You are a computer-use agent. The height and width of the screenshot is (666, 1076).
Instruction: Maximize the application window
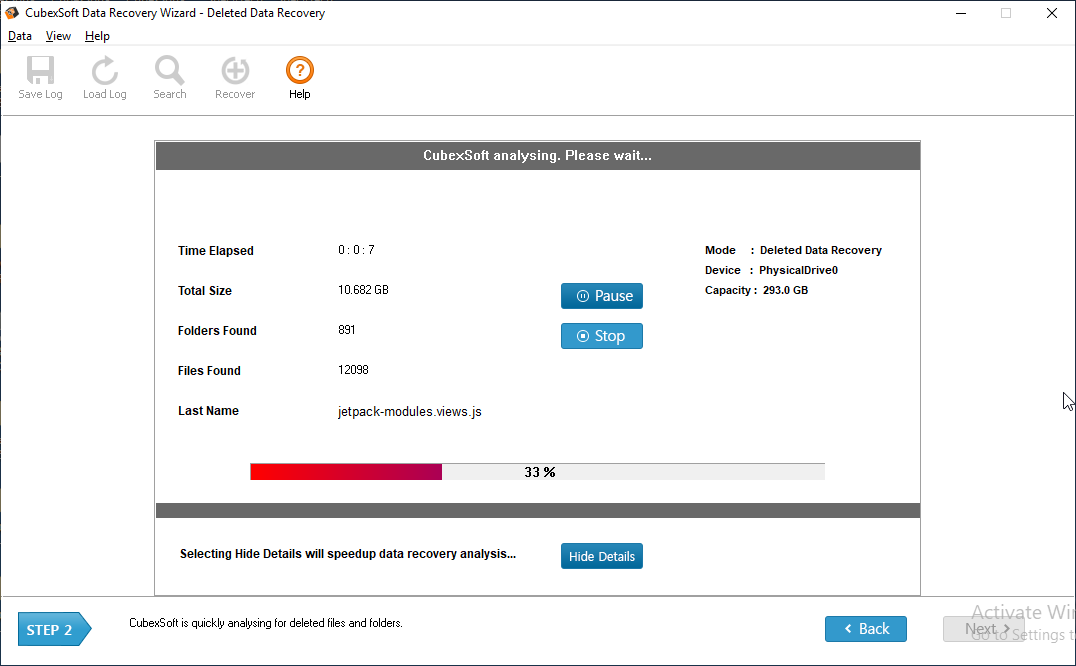click(x=1006, y=13)
